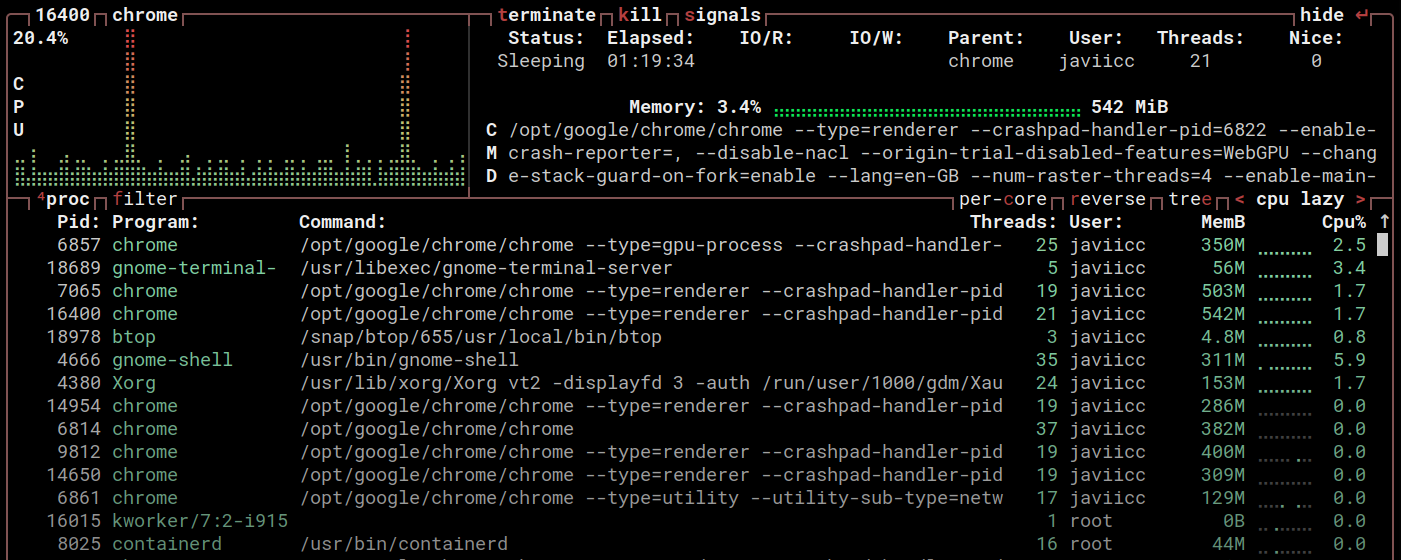This screenshot has height=560, width=1401.
Task: Click the Pid: column header
Action: (79, 222)
